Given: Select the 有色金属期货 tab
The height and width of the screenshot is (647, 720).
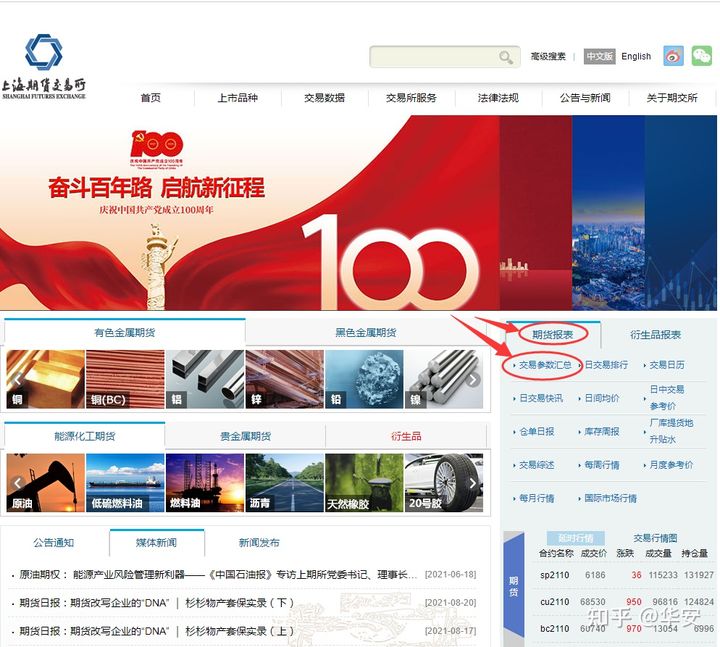Looking at the screenshot, I should [x=124, y=332].
